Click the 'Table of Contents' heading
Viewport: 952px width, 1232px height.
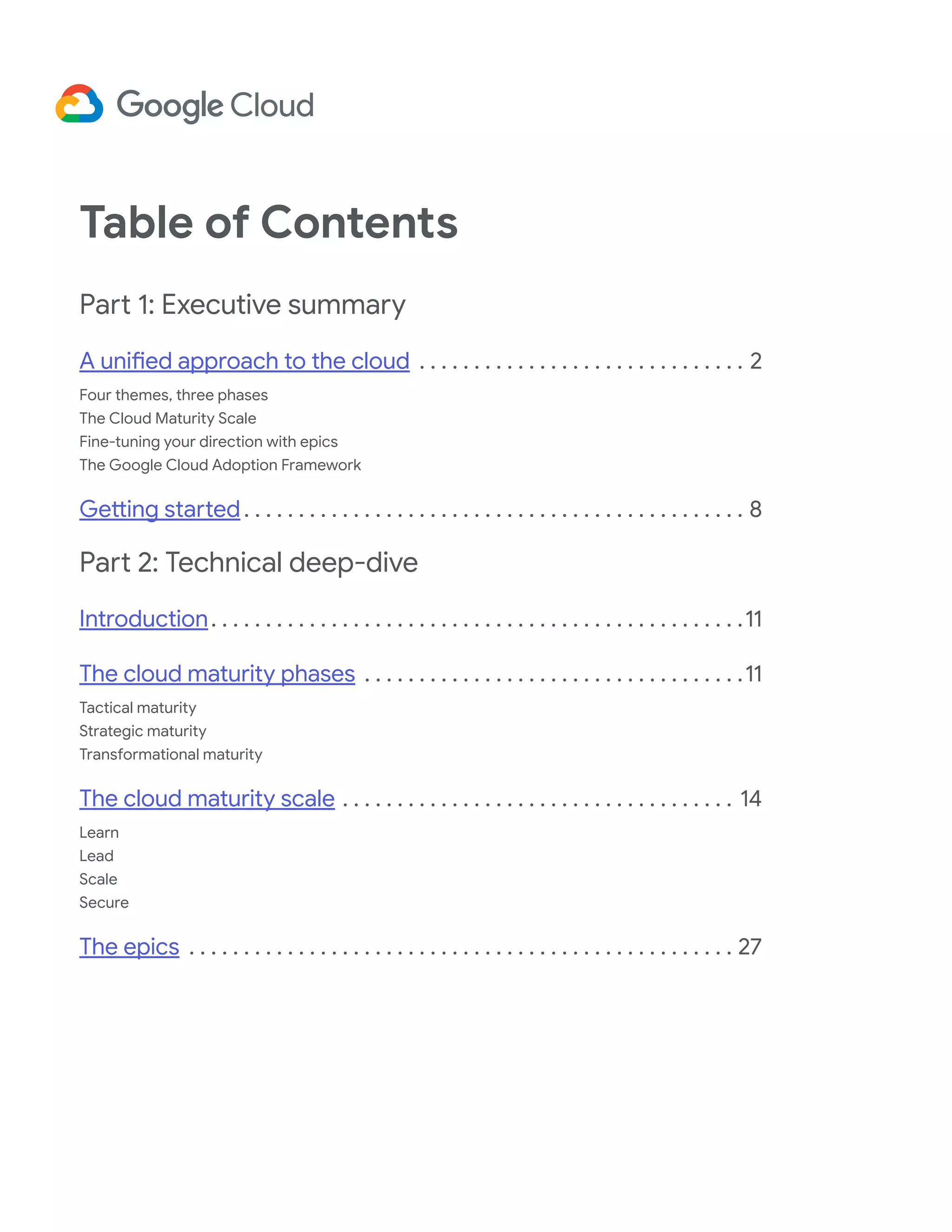269,222
